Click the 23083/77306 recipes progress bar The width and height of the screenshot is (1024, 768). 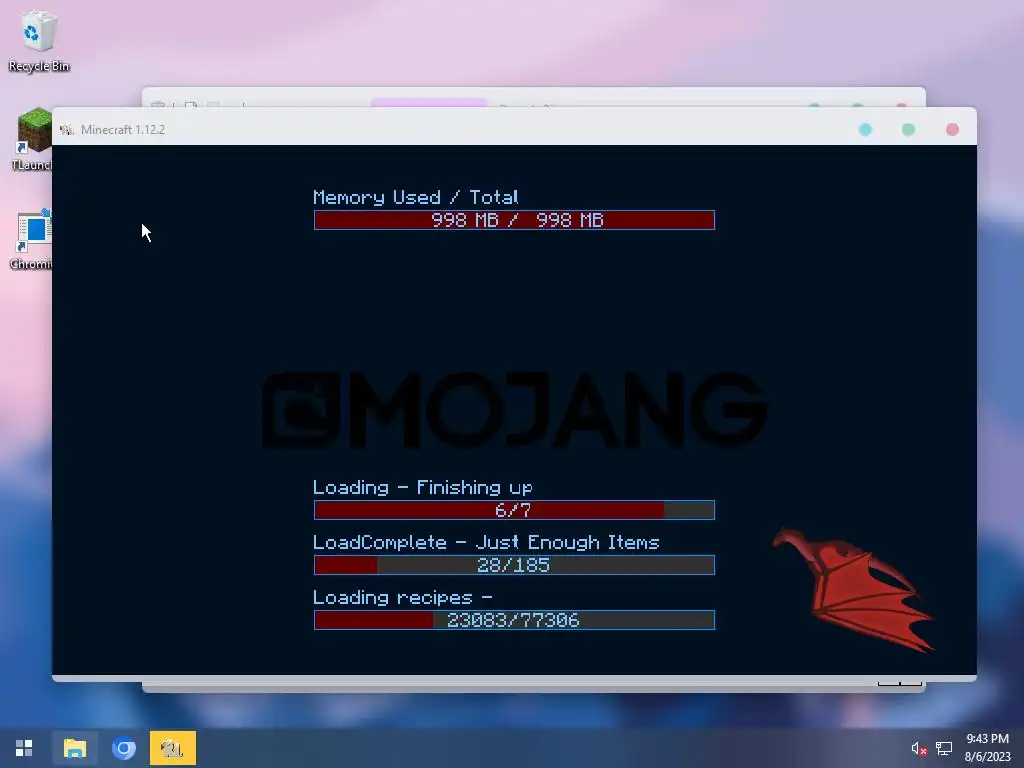click(514, 620)
